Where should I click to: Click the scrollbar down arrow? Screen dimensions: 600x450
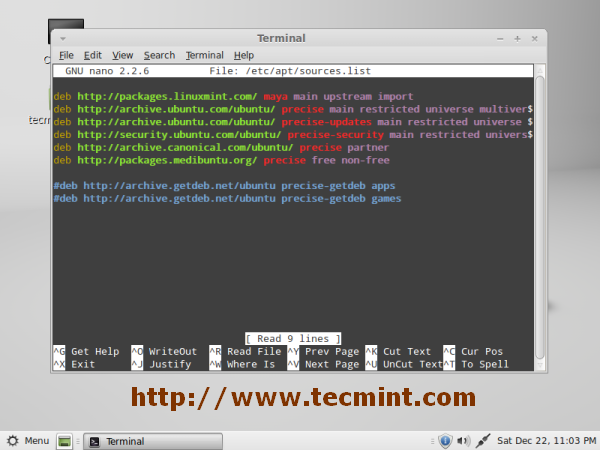coord(540,365)
